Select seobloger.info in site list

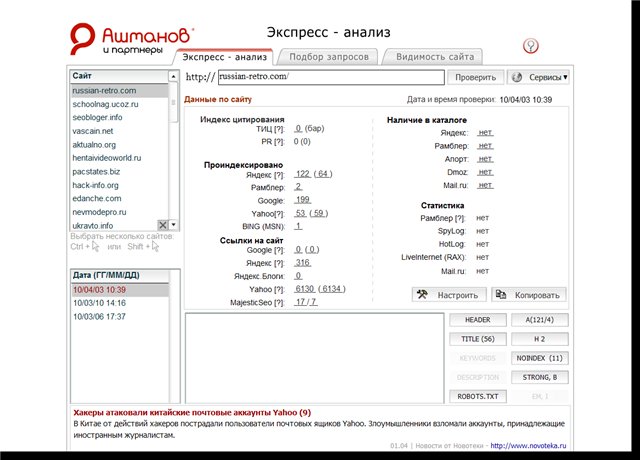click(x=119, y=118)
